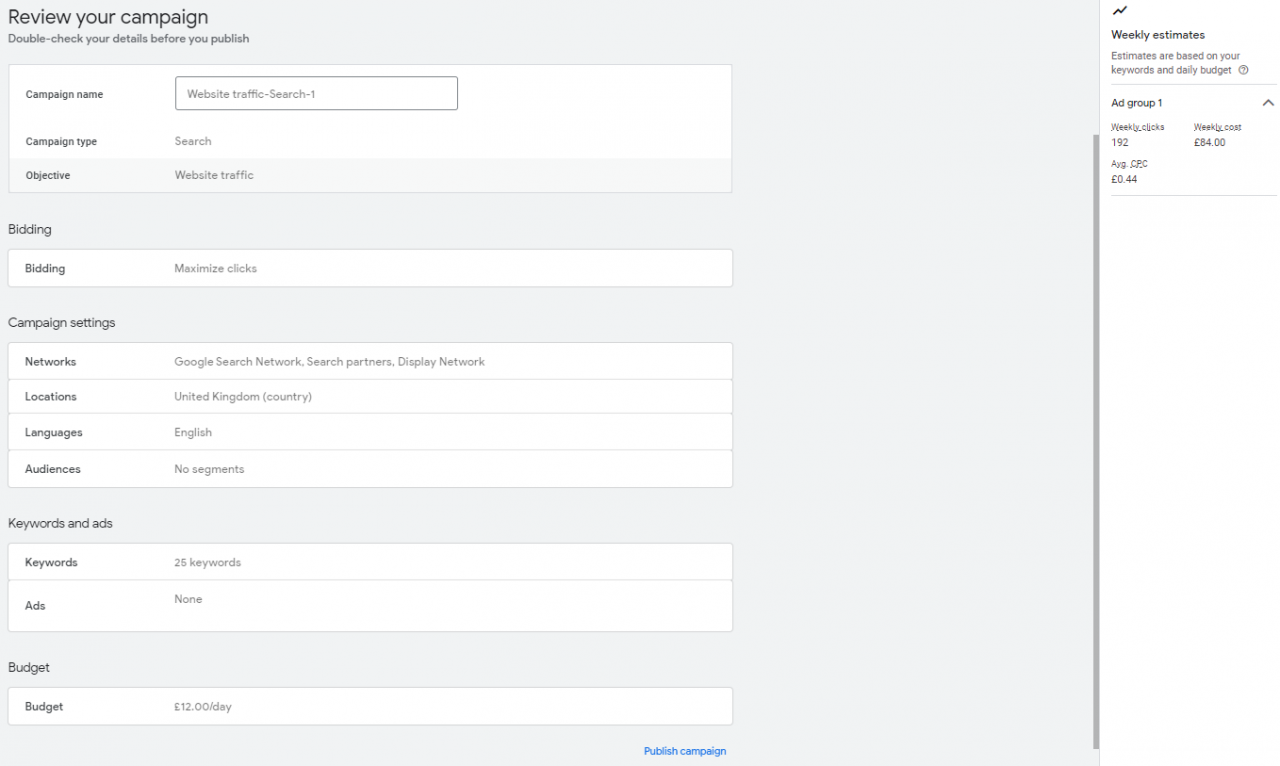The height and width of the screenshot is (766, 1280).
Task: Open the help icon beside daily budget note
Action: point(1242,69)
